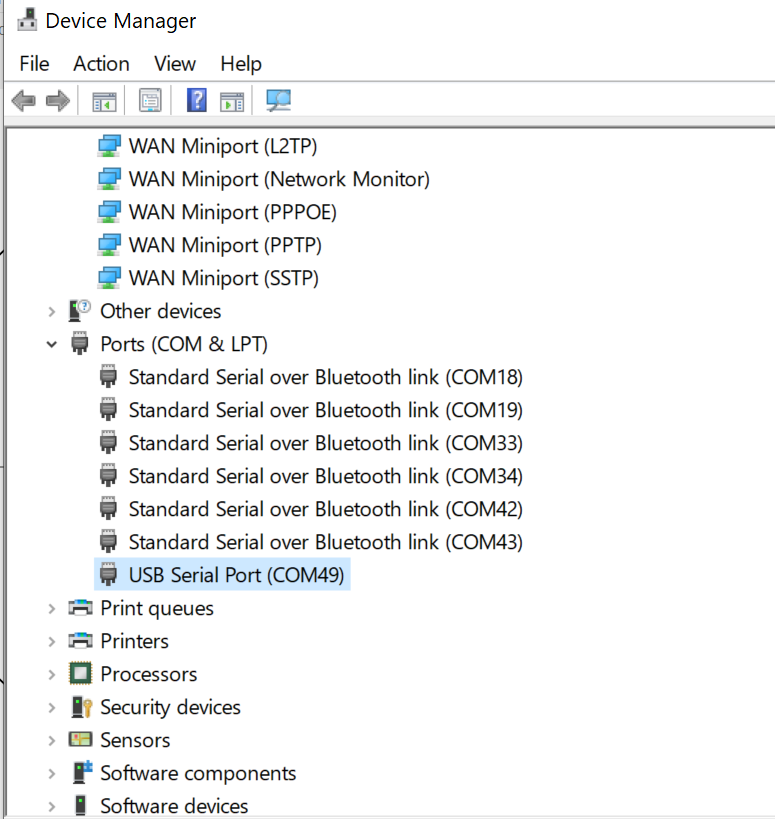Expand the Software components category

(52, 774)
